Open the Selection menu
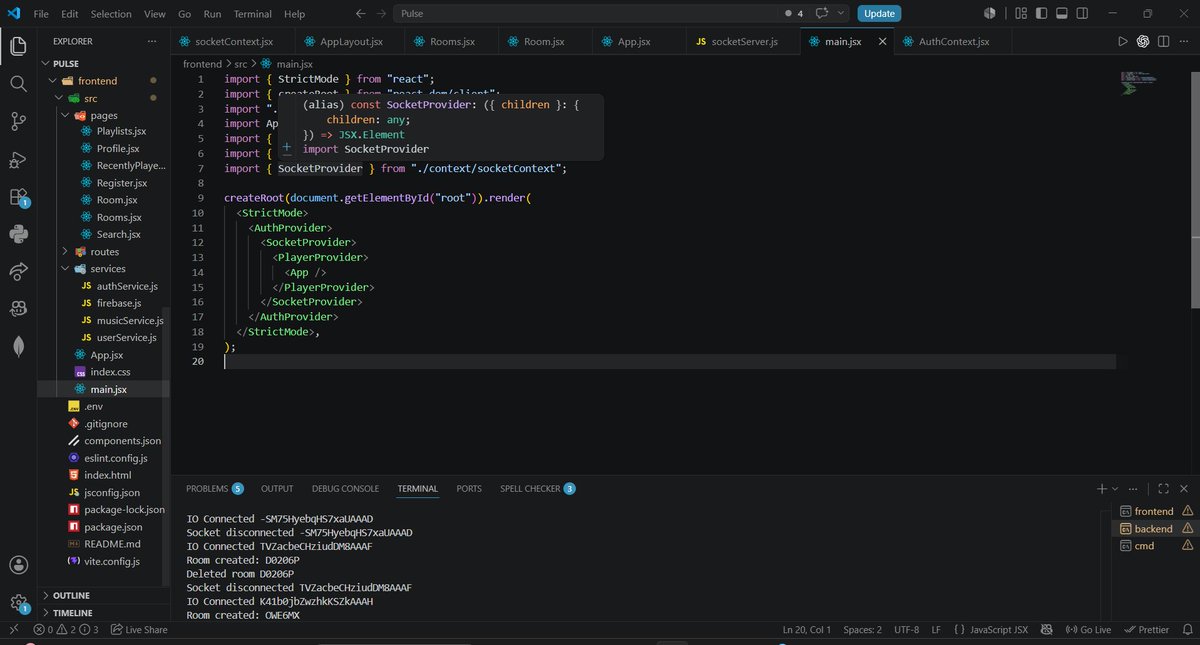The height and width of the screenshot is (645, 1200). [x=111, y=14]
